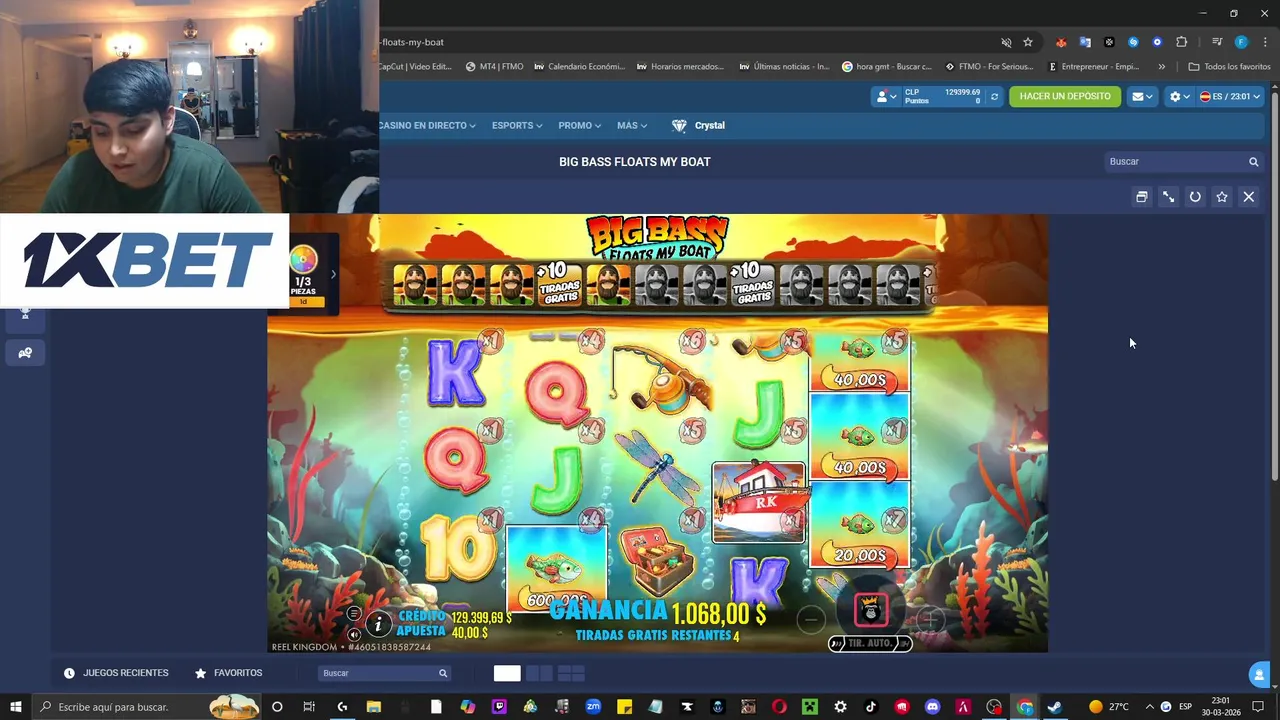Select the four-game layout view
Viewport: 1280px width, 720px height.
571,673
